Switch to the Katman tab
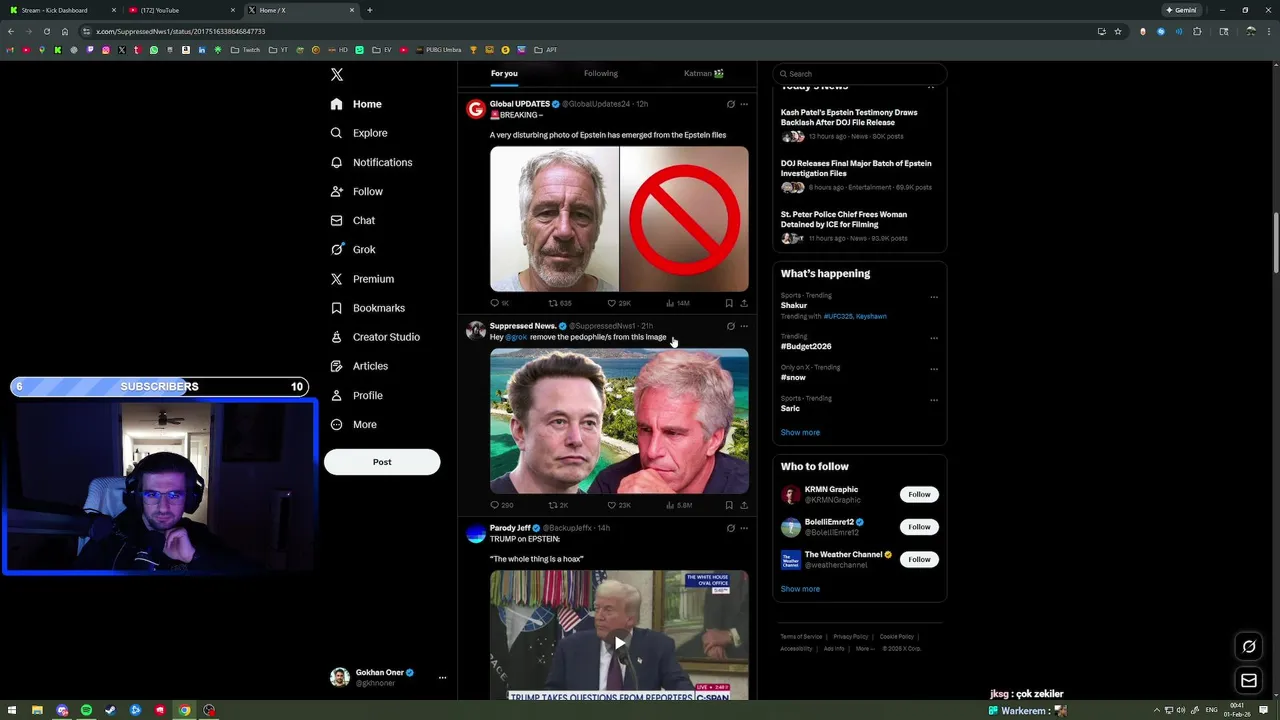1280x720 pixels. point(704,73)
